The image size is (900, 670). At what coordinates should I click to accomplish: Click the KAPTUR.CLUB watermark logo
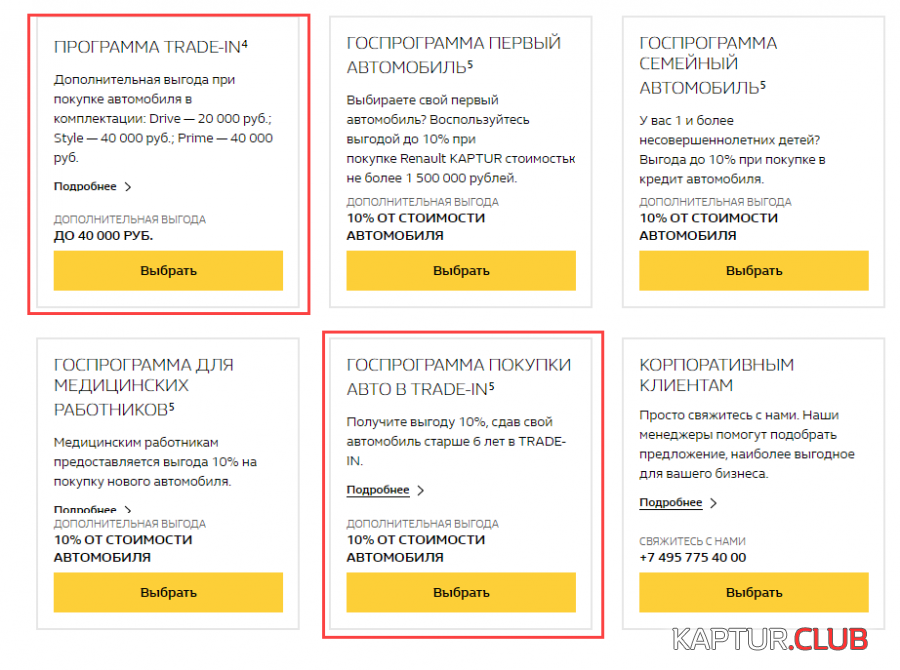click(770, 640)
